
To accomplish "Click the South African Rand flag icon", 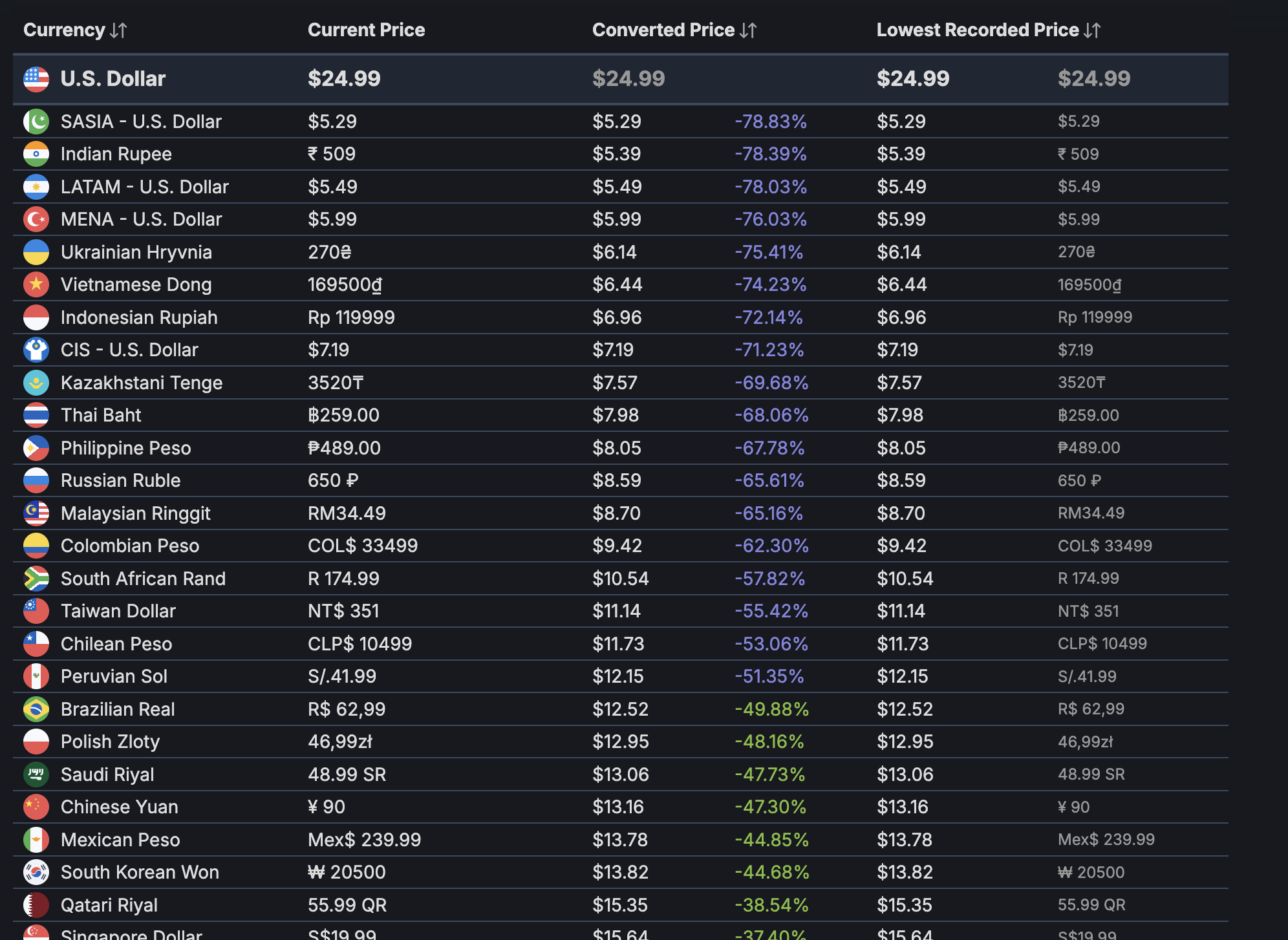I will pos(36,579).
